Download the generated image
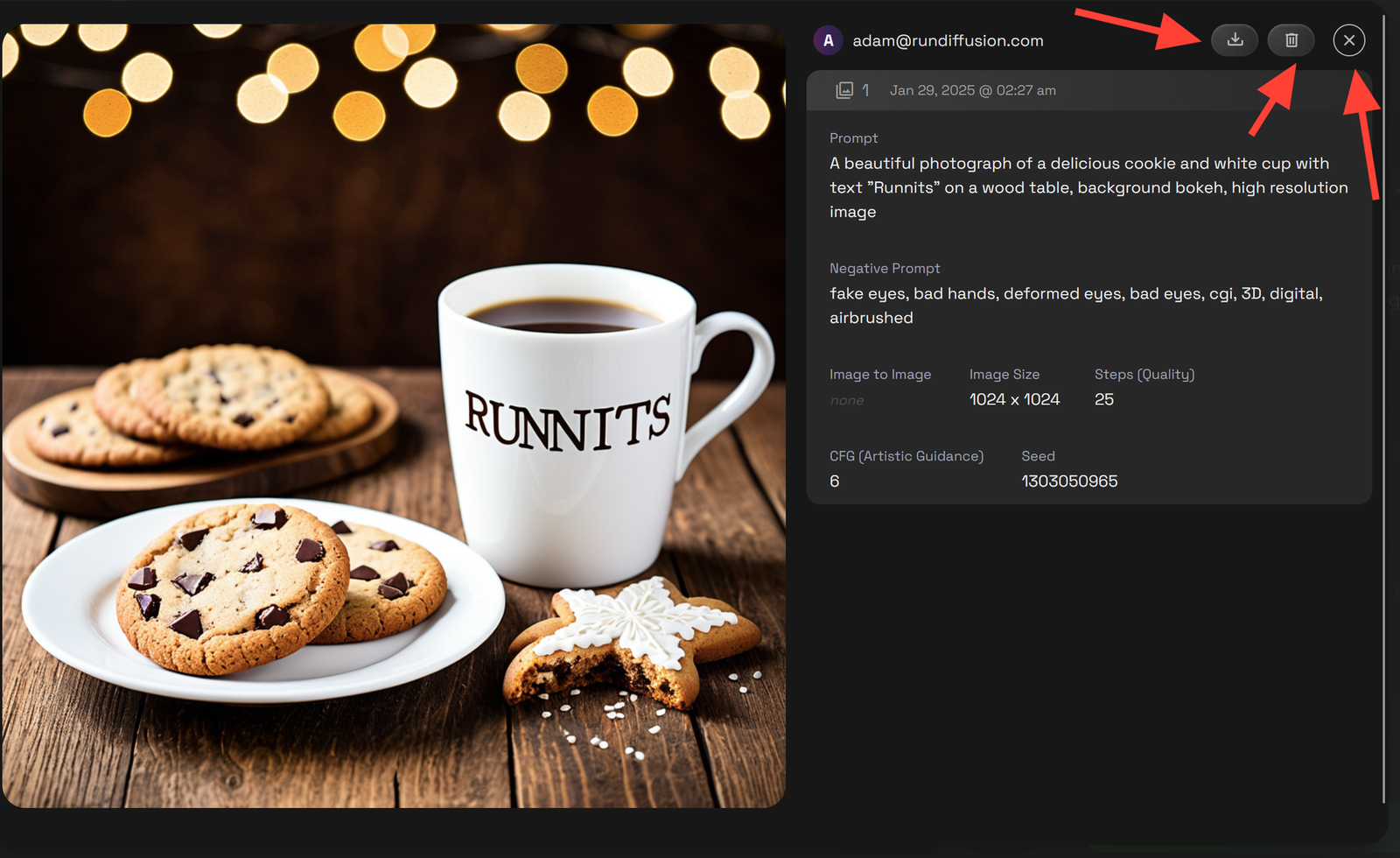 1235,40
